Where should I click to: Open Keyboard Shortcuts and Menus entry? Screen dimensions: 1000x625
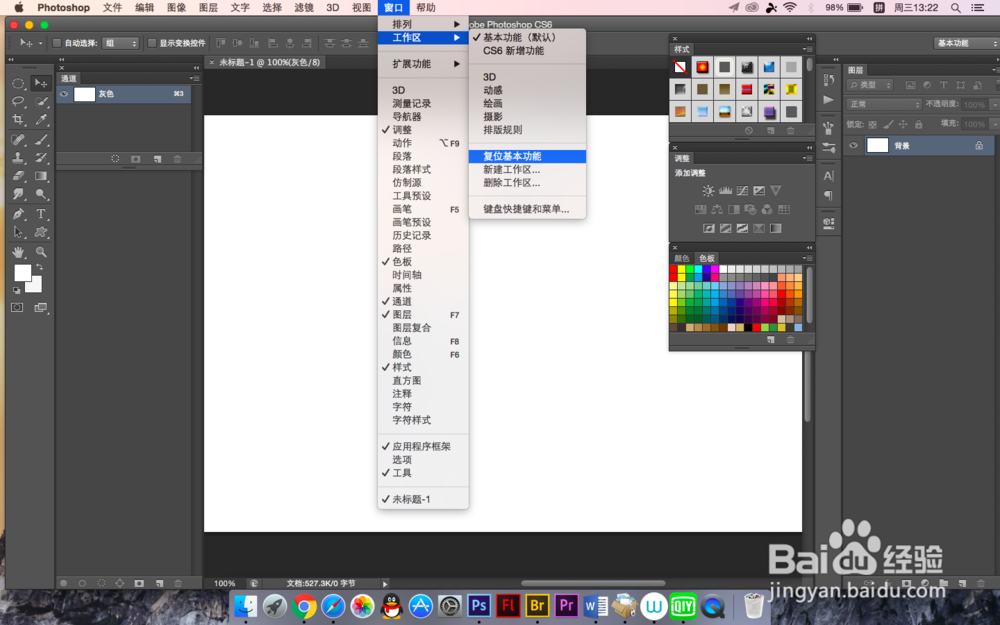coord(527,209)
